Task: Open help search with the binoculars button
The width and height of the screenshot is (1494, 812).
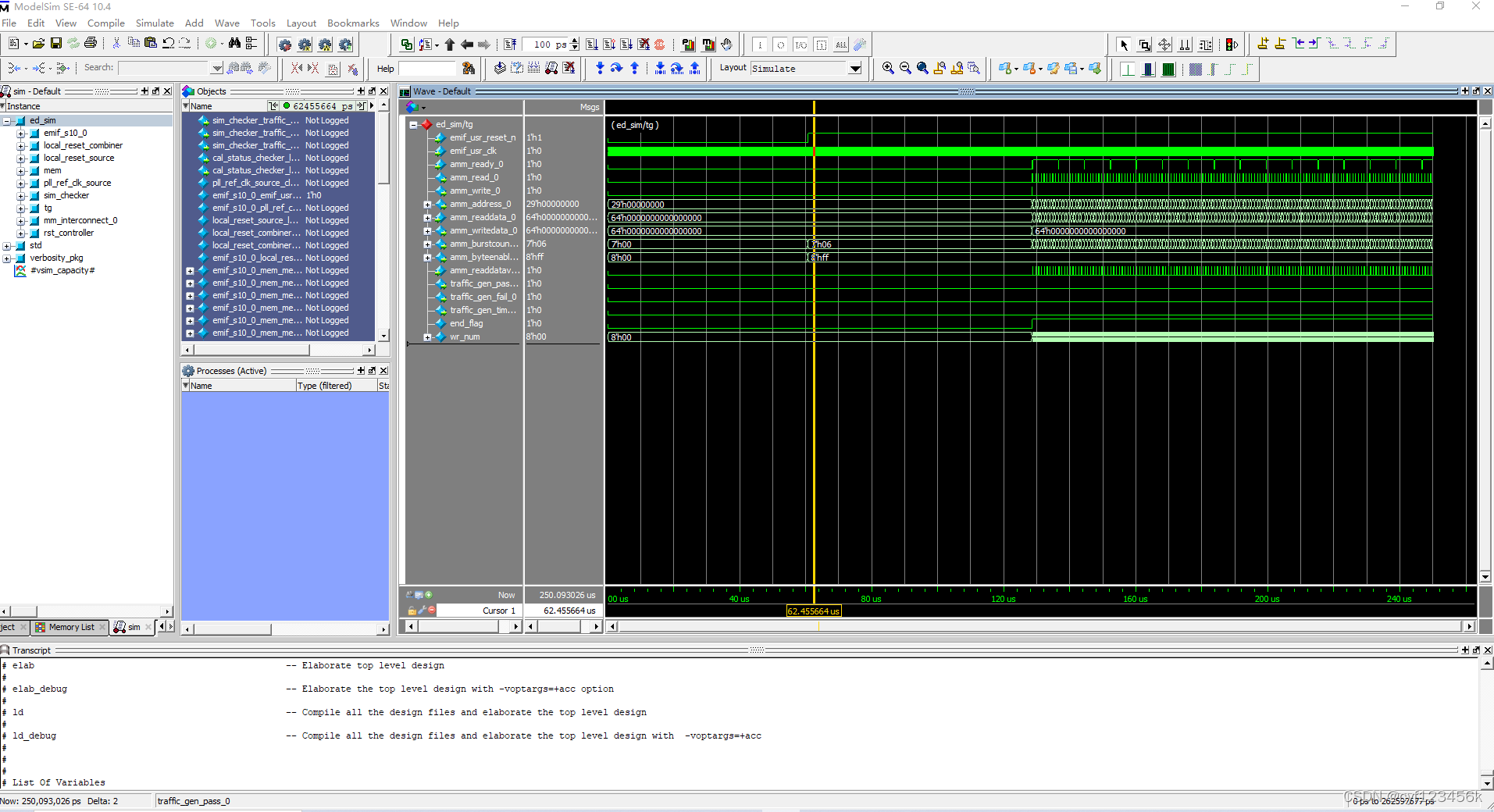Action: 469,69
